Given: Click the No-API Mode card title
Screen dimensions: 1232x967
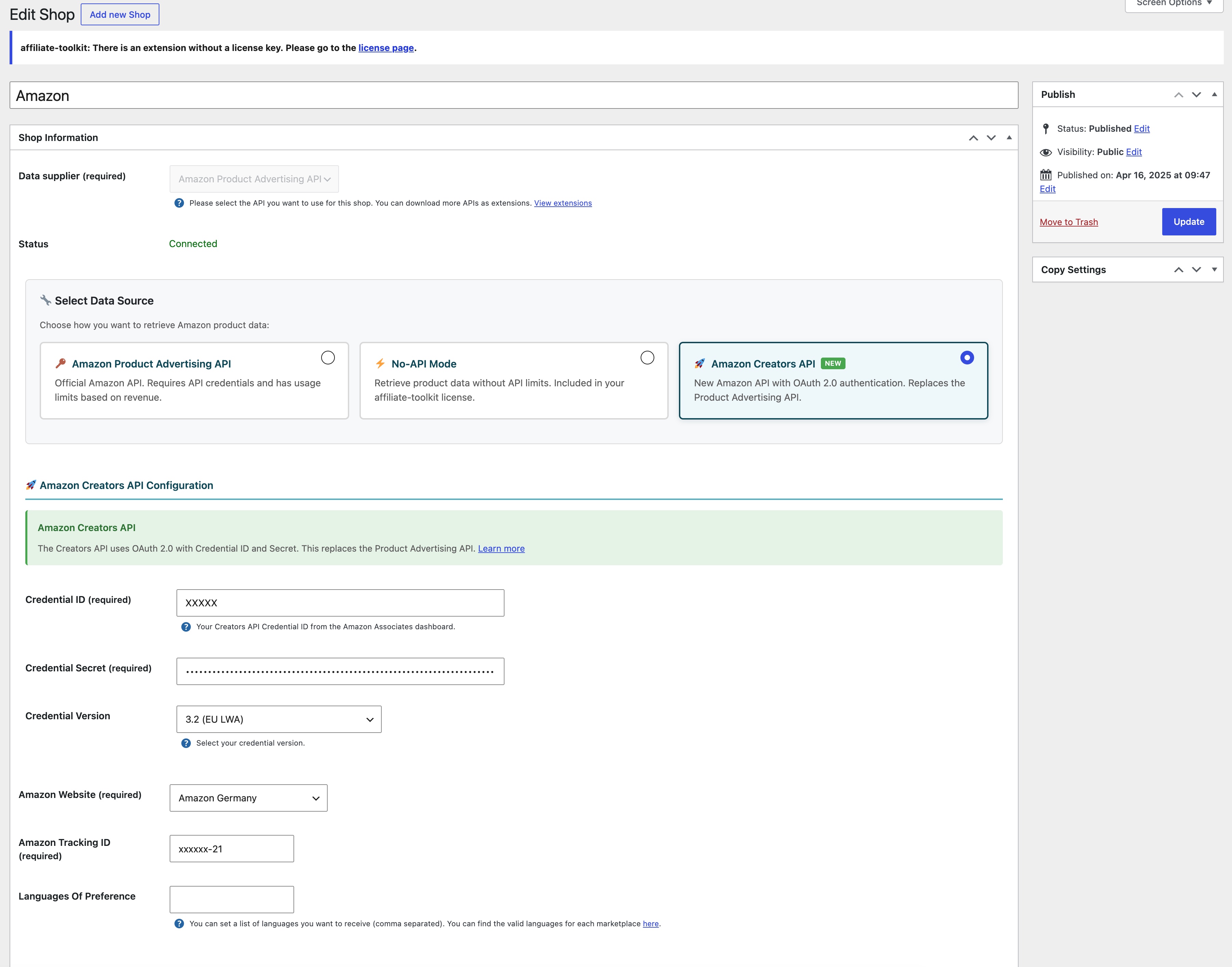Looking at the screenshot, I should tap(424, 364).
